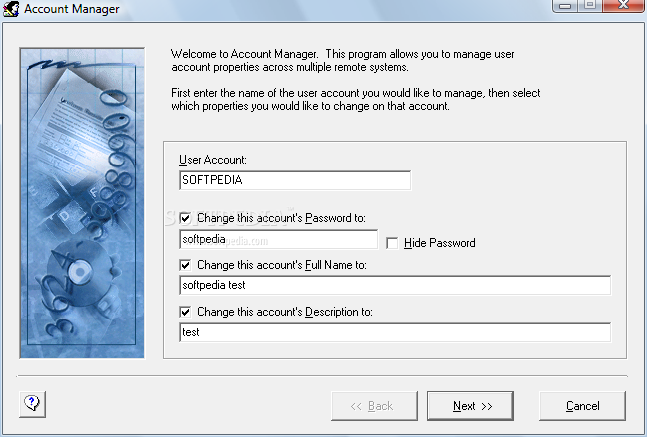
Task: Click the 'First enter the name' instruction text
Action: [x=356, y=99]
